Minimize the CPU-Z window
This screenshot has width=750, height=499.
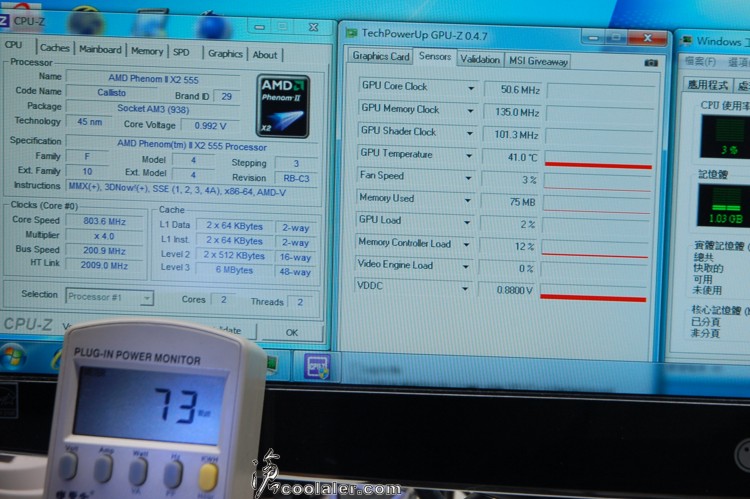[260, 27]
